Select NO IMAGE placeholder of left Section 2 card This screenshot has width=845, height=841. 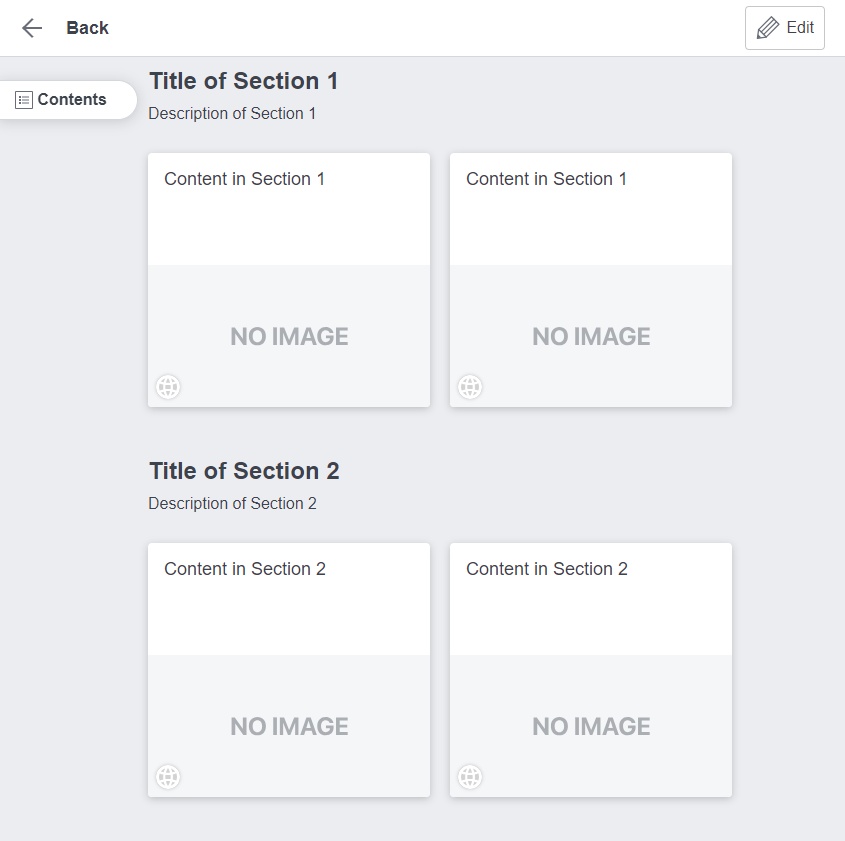point(289,727)
